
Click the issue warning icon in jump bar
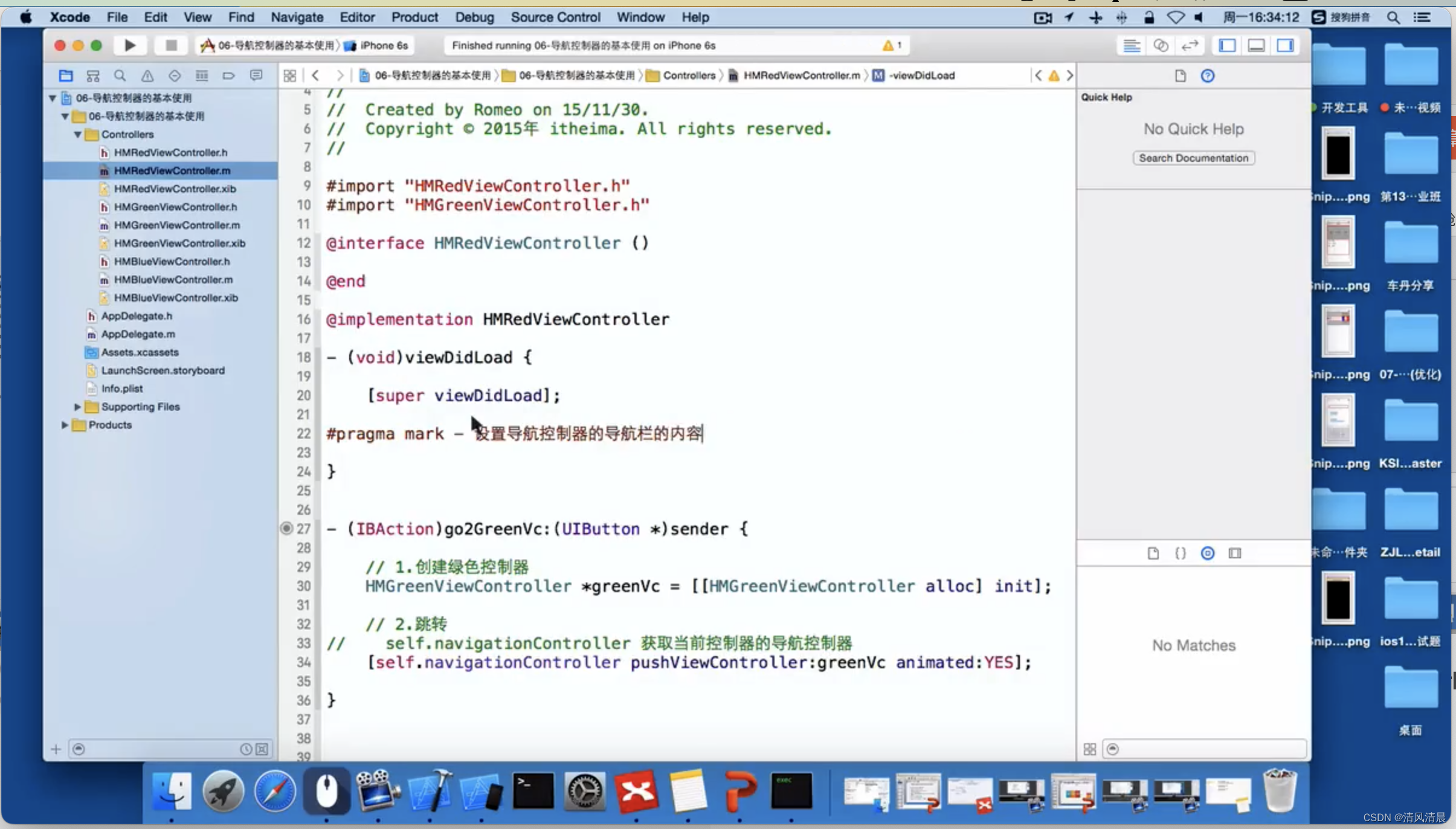1054,76
